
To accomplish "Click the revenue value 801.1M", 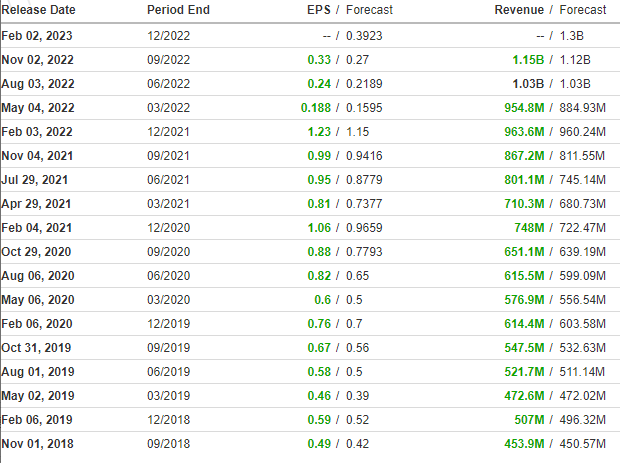I will [x=524, y=180].
